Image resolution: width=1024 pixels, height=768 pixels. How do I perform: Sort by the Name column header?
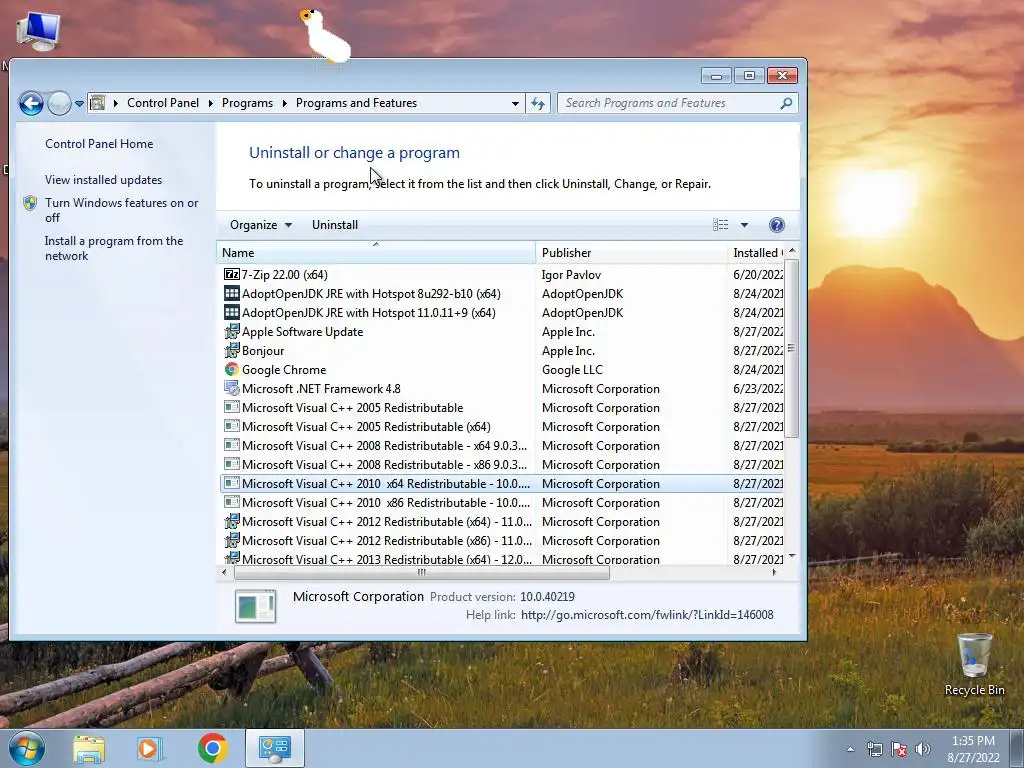pyautogui.click(x=376, y=253)
